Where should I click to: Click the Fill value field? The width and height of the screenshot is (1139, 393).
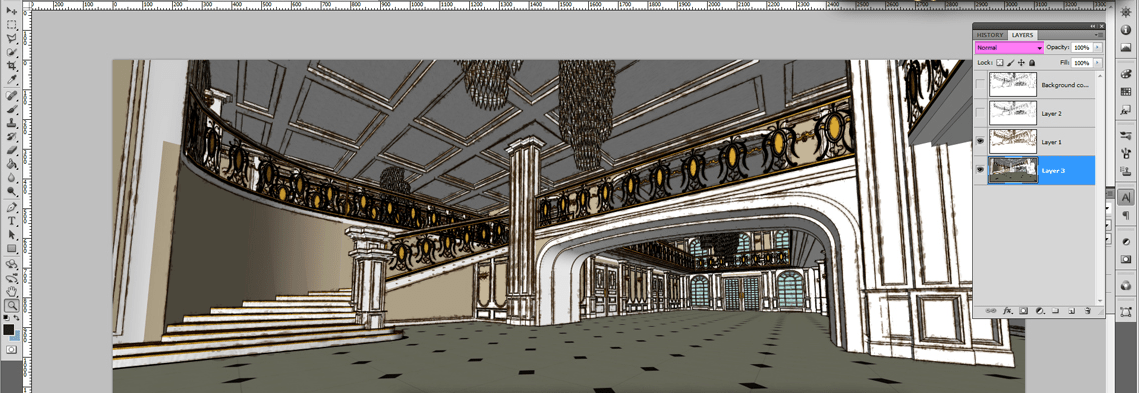(1082, 63)
